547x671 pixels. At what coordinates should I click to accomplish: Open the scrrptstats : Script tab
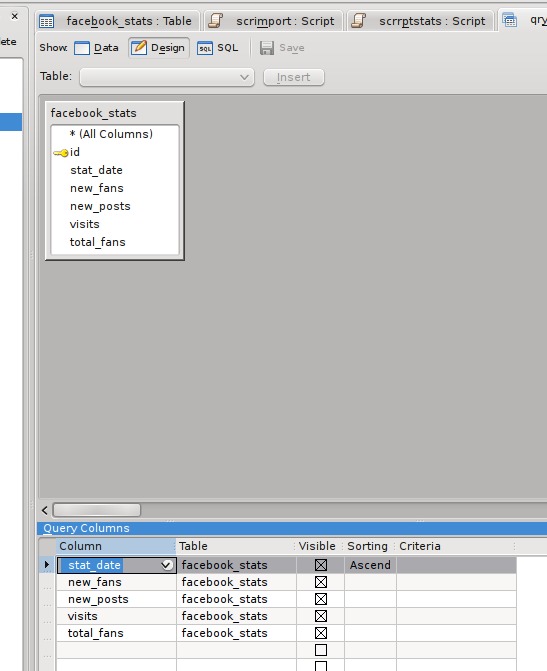click(419, 21)
